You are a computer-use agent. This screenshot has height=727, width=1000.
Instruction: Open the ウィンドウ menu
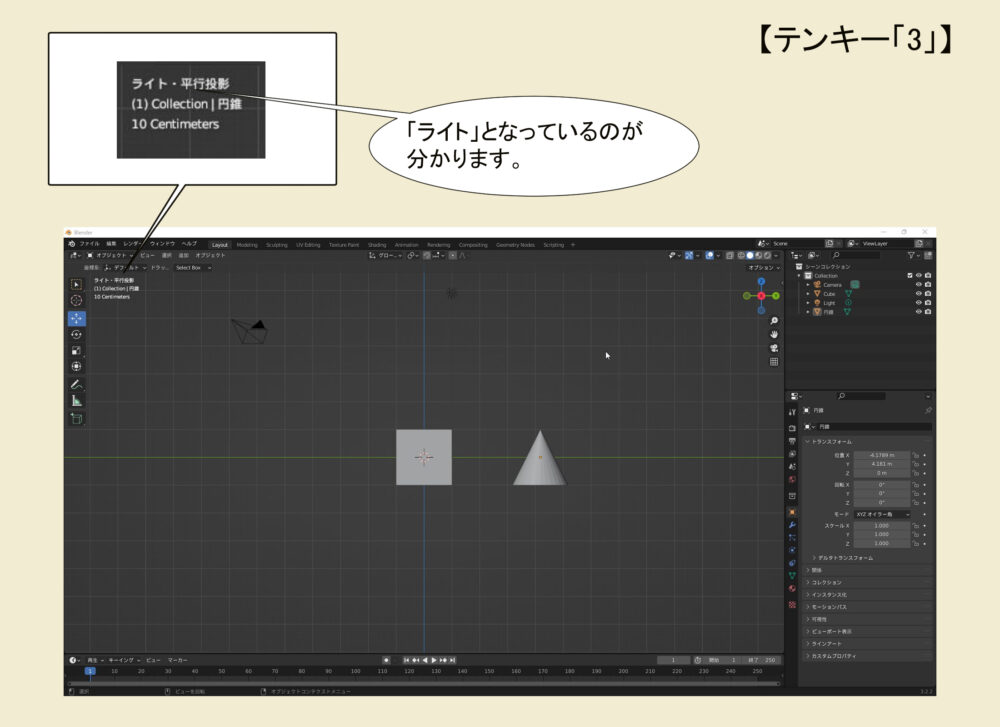[x=162, y=244]
